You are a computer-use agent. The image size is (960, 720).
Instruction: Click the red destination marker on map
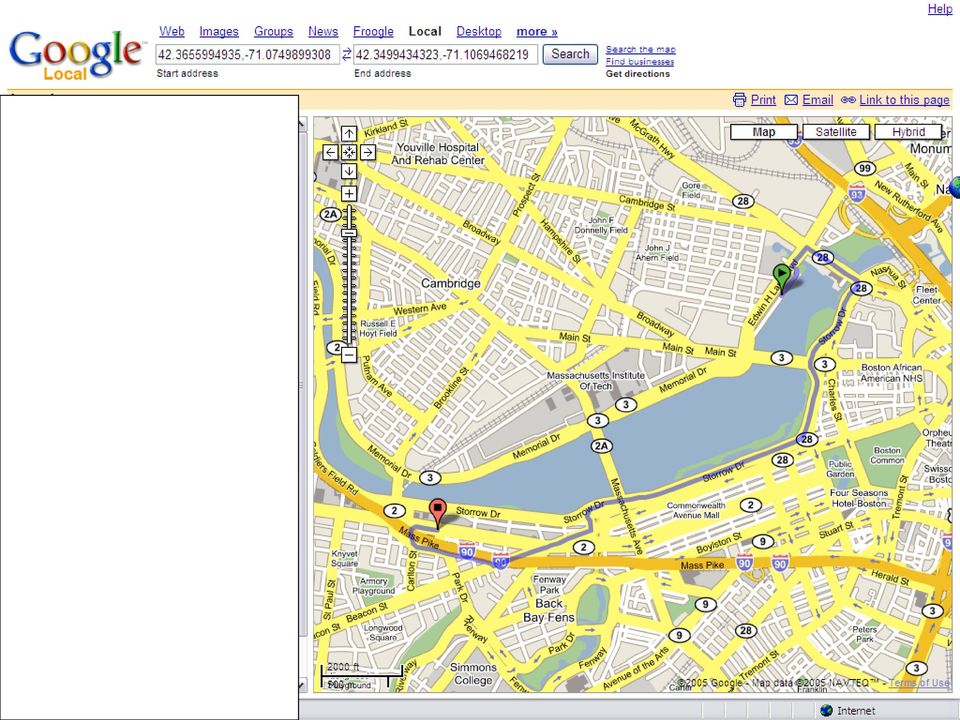[437, 513]
